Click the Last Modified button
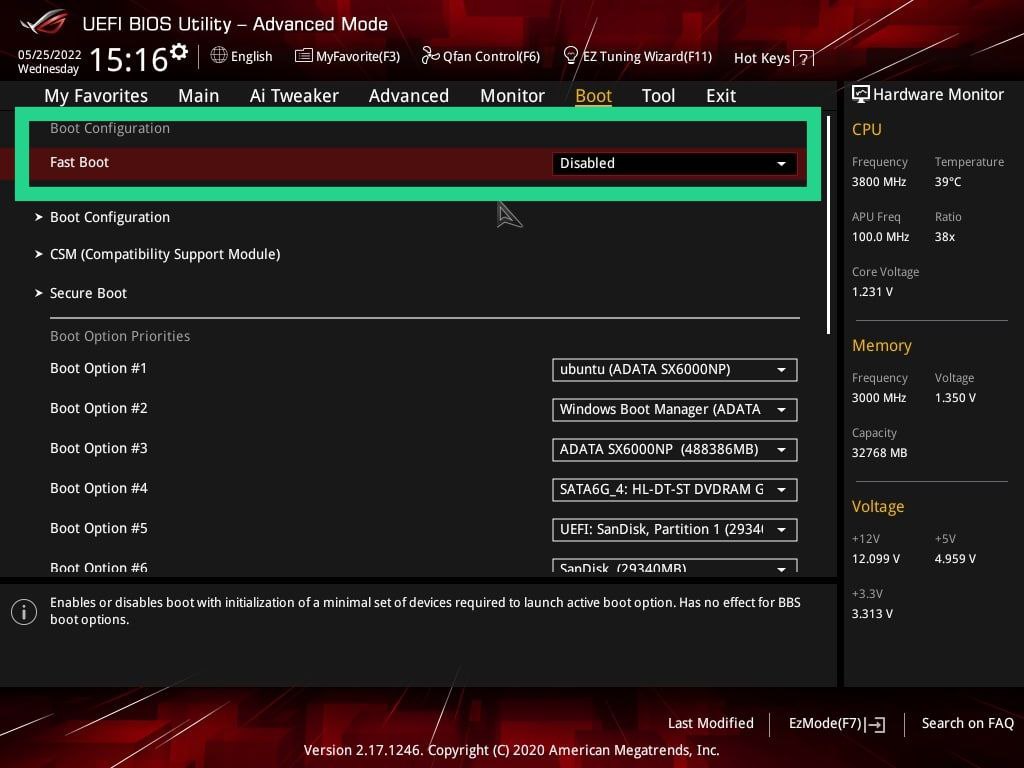Screen dimensions: 1024x768 (x=710, y=723)
